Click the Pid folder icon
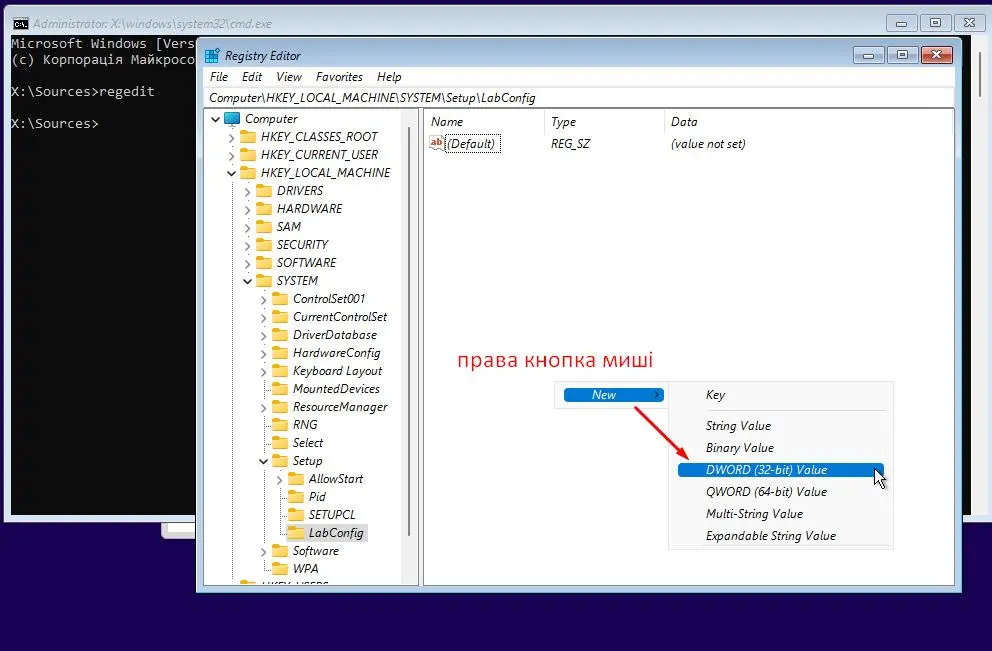992x651 pixels. click(x=296, y=497)
